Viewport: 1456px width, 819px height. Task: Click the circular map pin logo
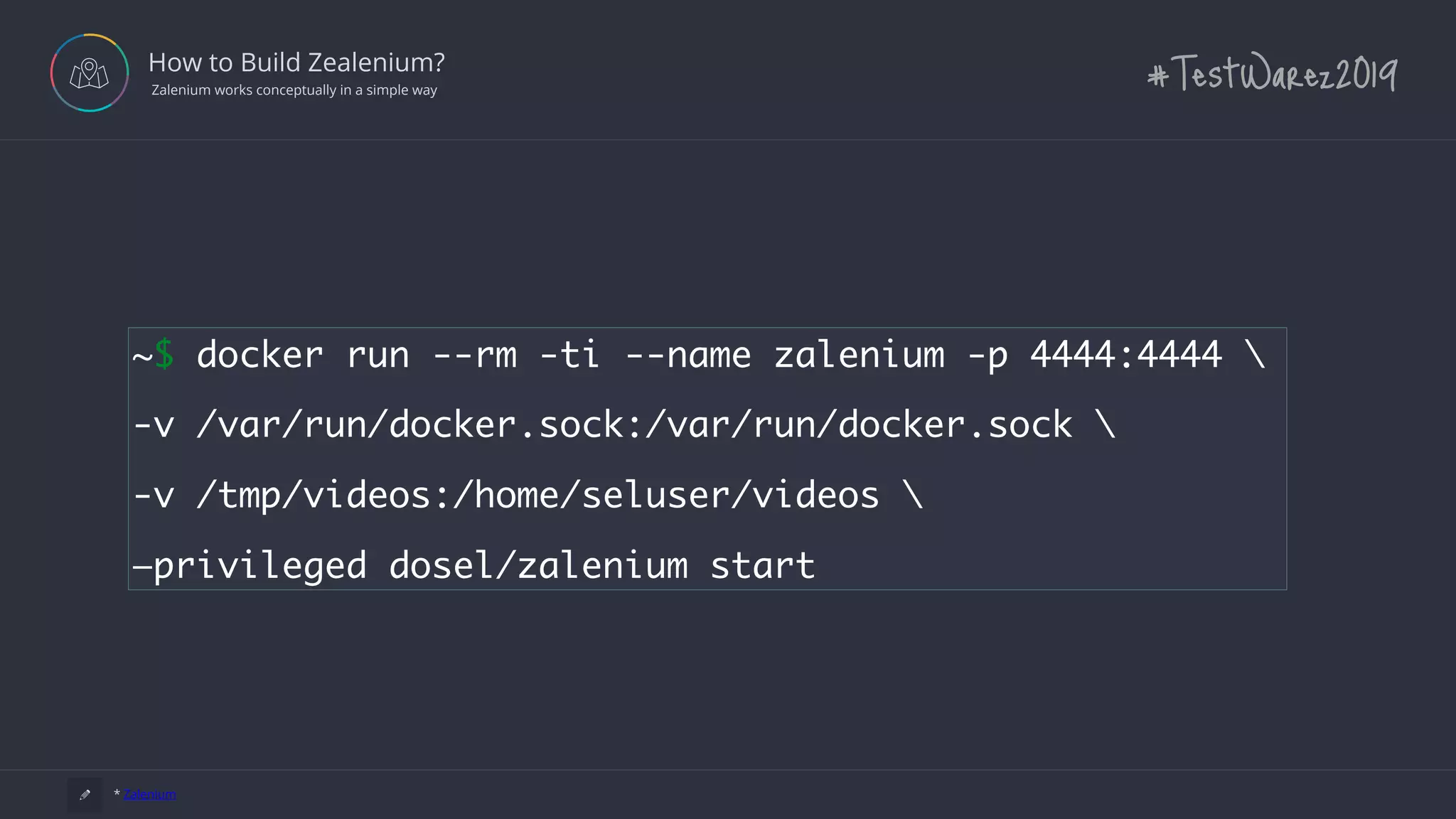90,73
